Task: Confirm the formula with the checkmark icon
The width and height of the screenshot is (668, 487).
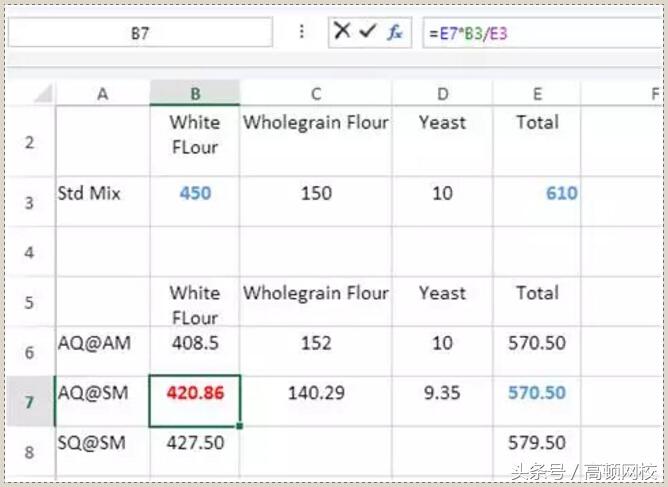Action: tap(367, 31)
